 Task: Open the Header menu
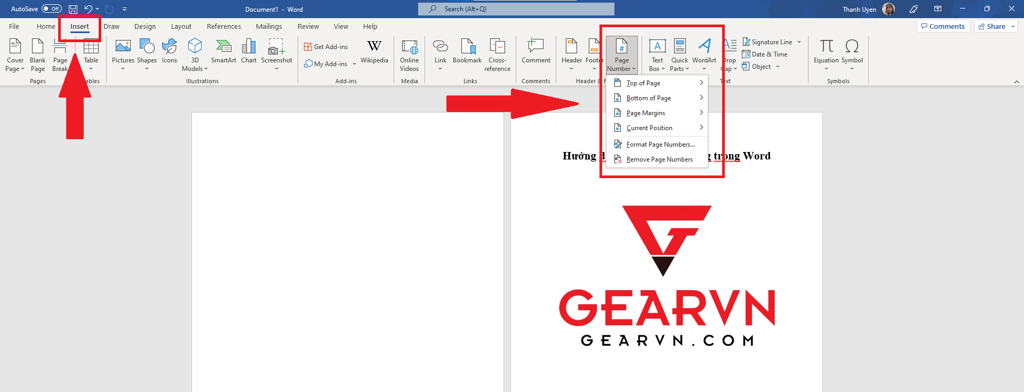[x=571, y=55]
